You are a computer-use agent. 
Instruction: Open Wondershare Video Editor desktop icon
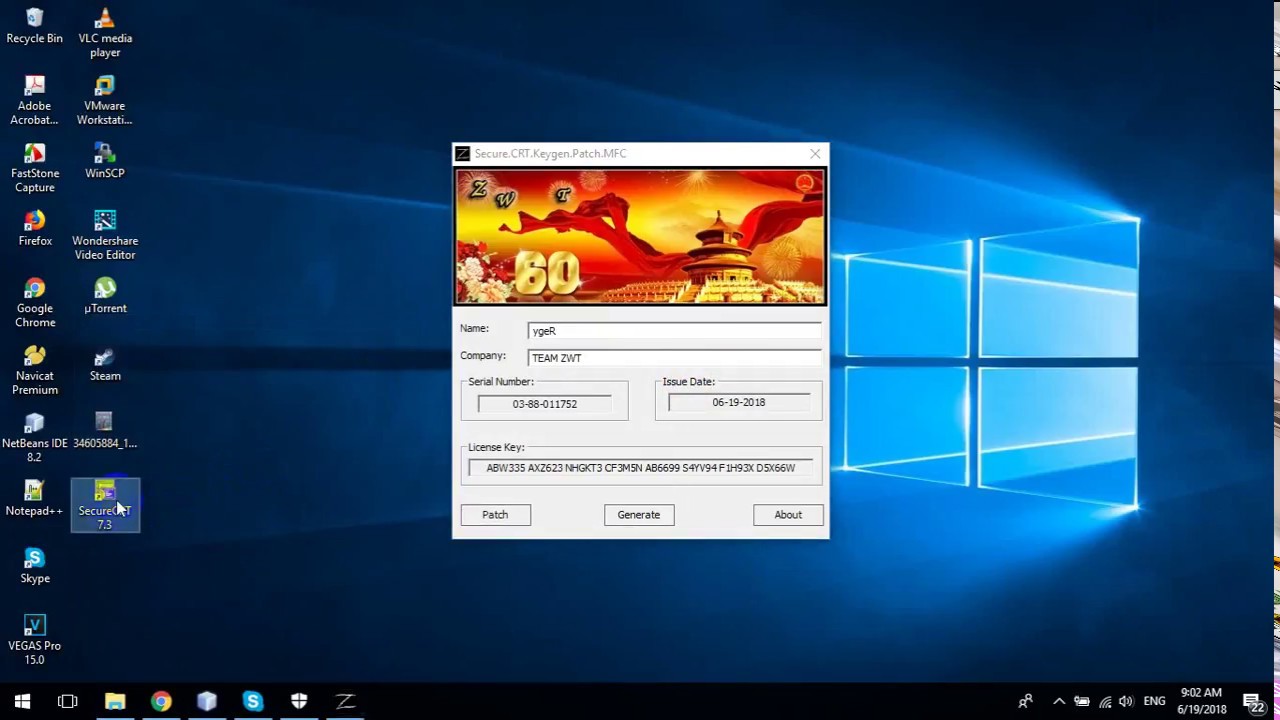point(105,235)
